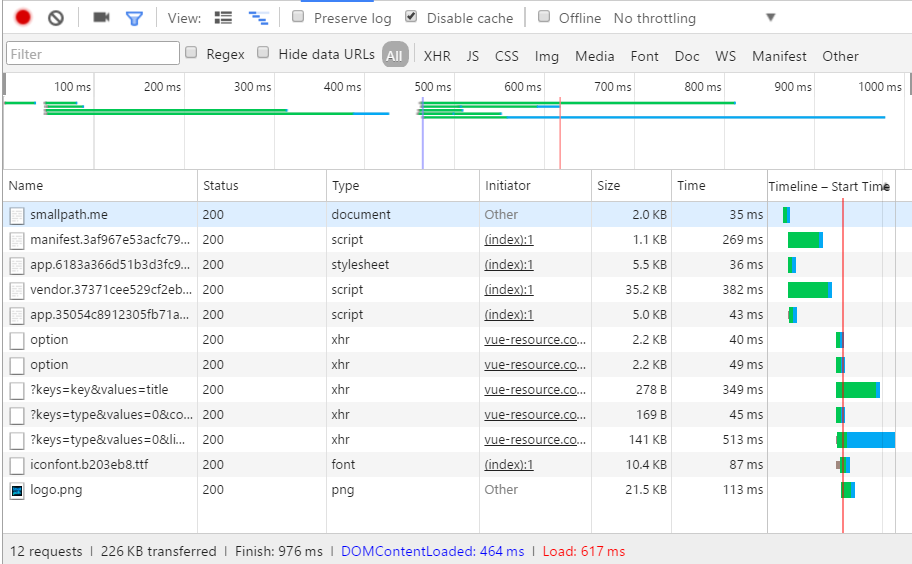Enable the Regex filter checkbox
The image size is (912, 564).
(191, 52)
